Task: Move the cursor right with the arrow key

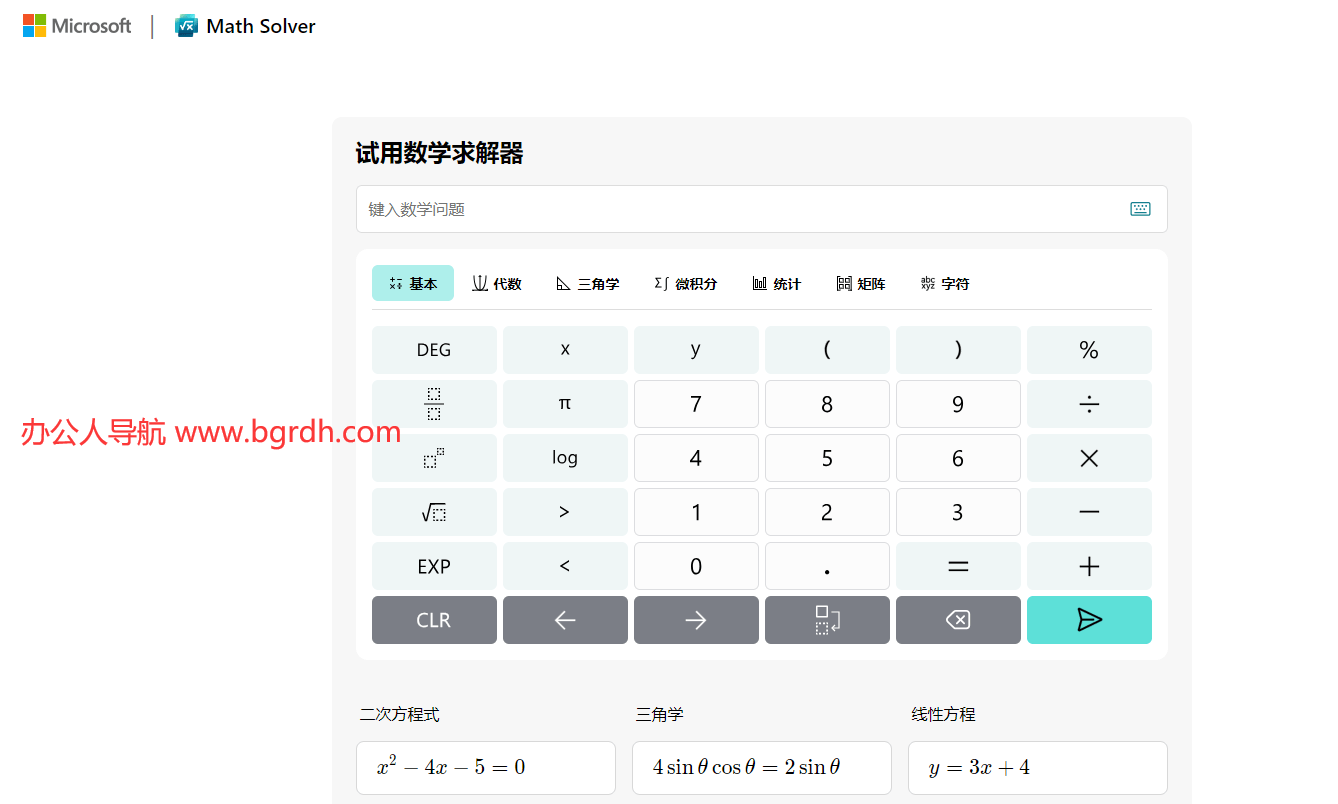Action: click(x=696, y=620)
